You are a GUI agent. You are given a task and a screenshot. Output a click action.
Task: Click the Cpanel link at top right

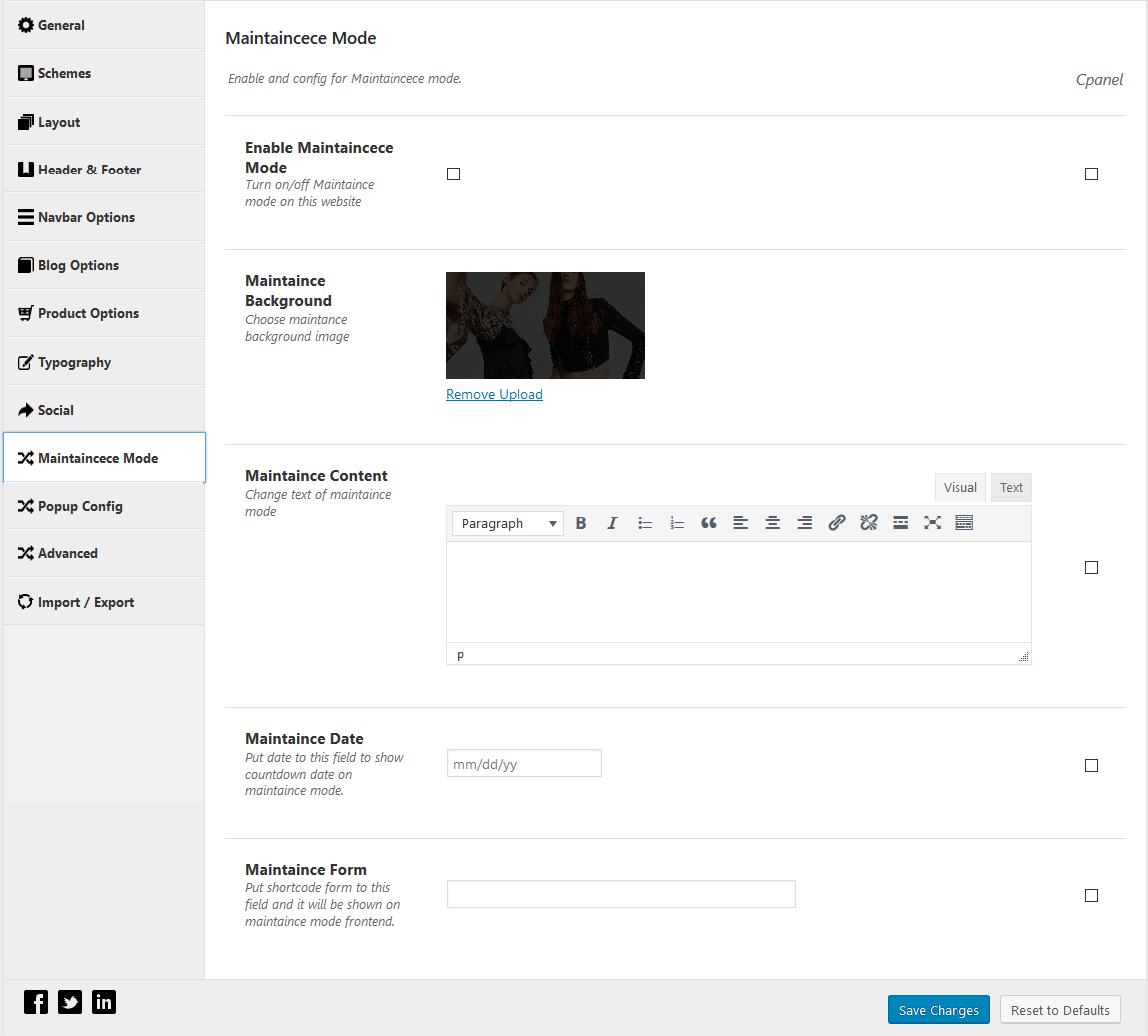coord(1099,79)
